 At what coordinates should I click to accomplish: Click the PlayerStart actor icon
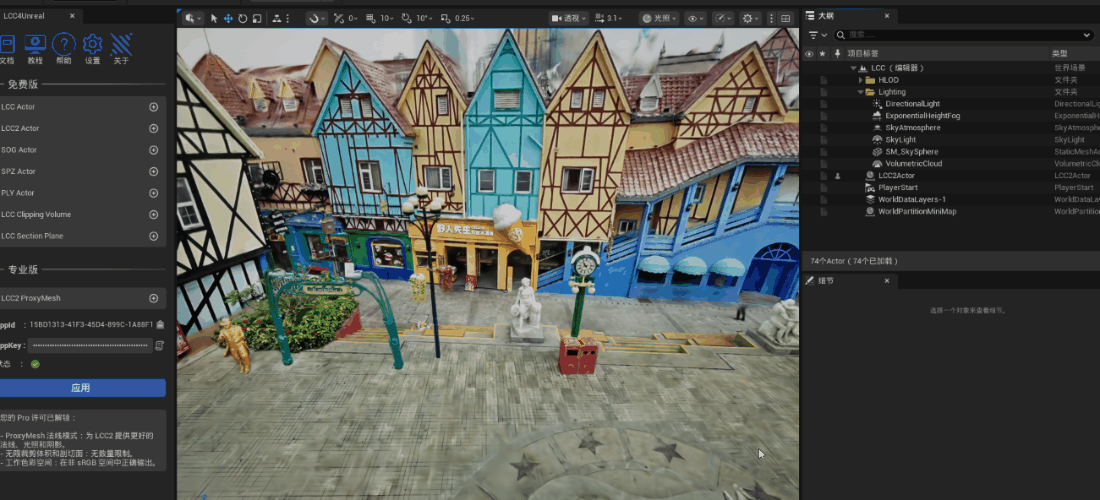(x=870, y=187)
